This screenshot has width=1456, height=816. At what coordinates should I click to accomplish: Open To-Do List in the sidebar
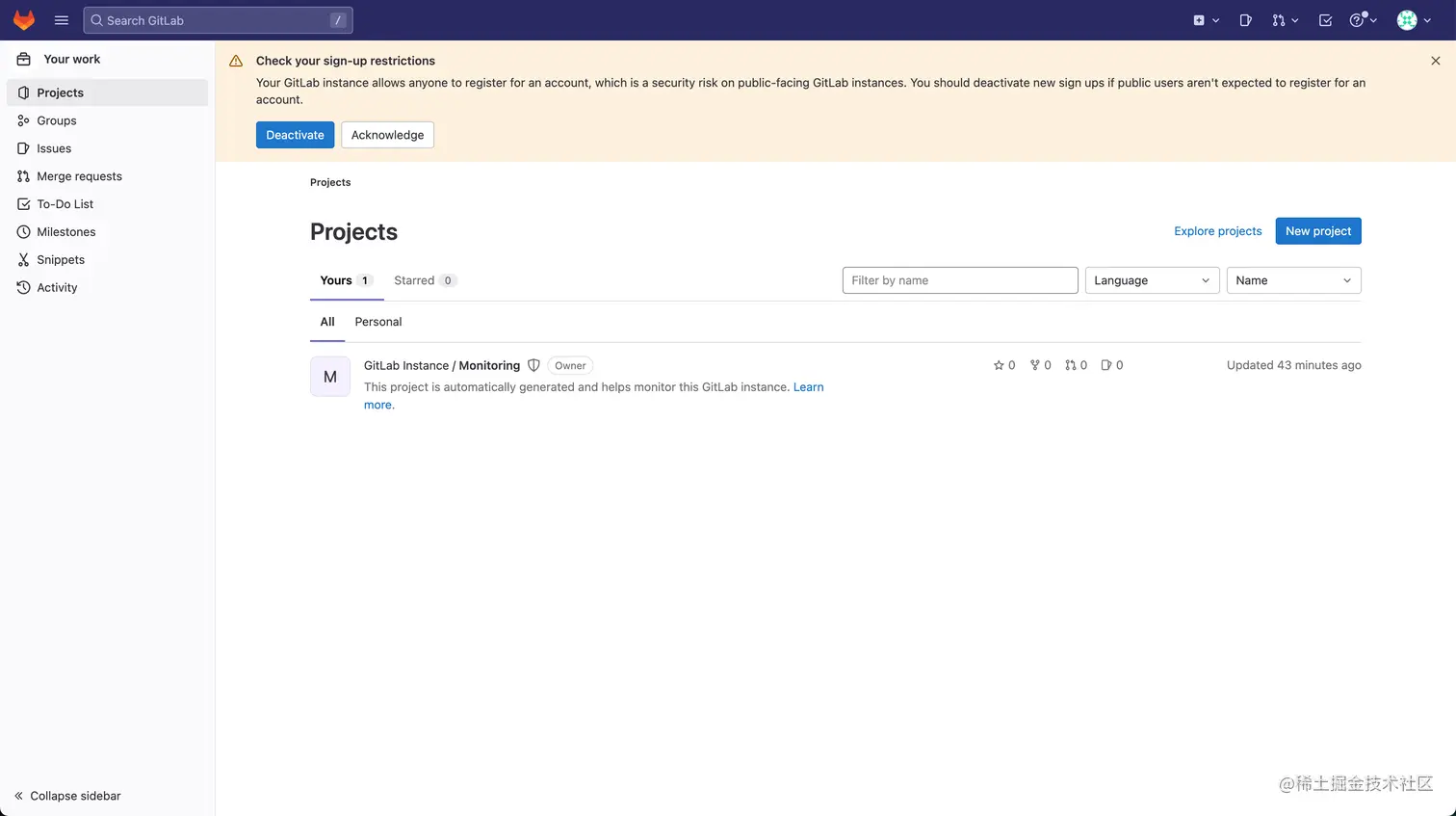tap(108, 204)
